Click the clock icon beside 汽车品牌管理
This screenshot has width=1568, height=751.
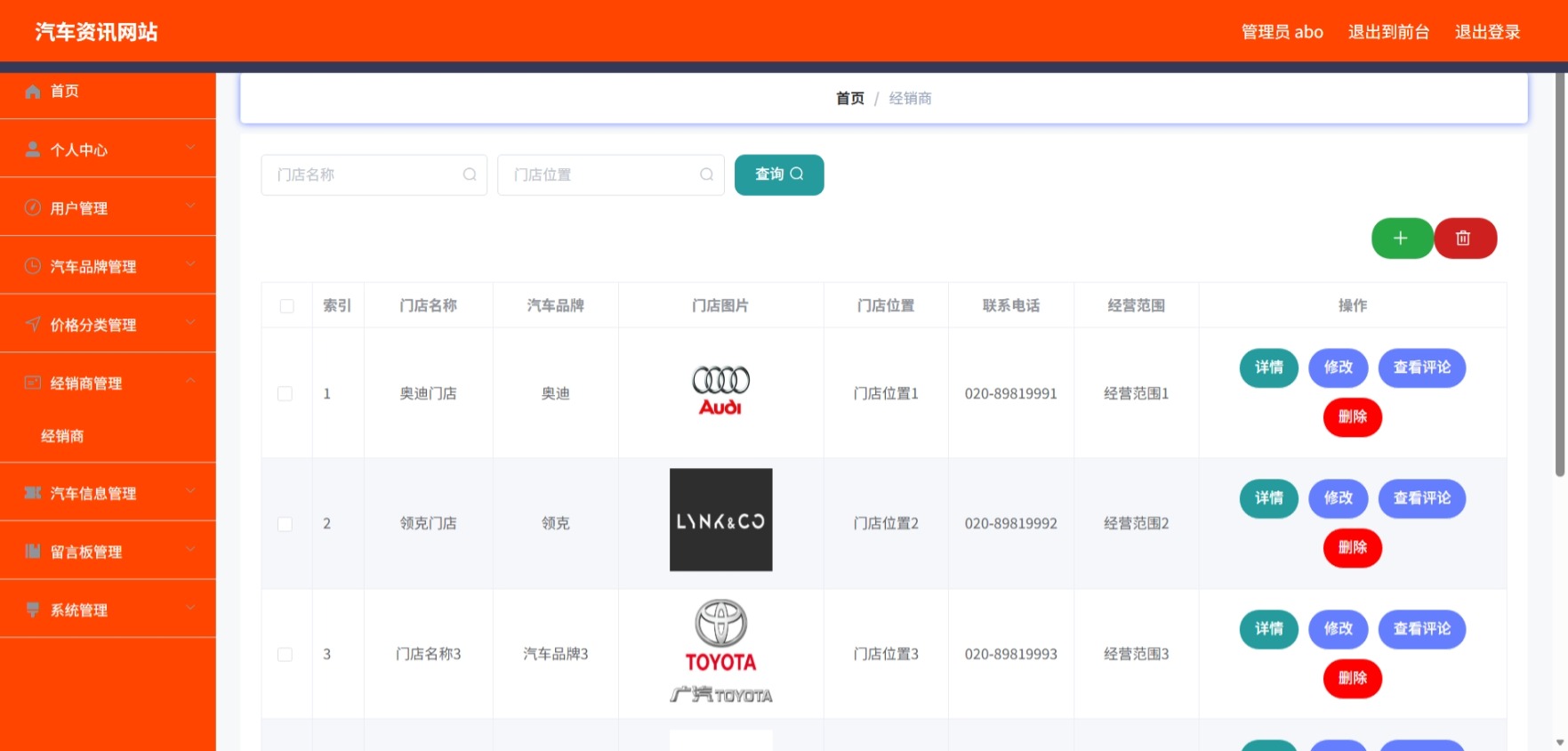[x=33, y=266]
